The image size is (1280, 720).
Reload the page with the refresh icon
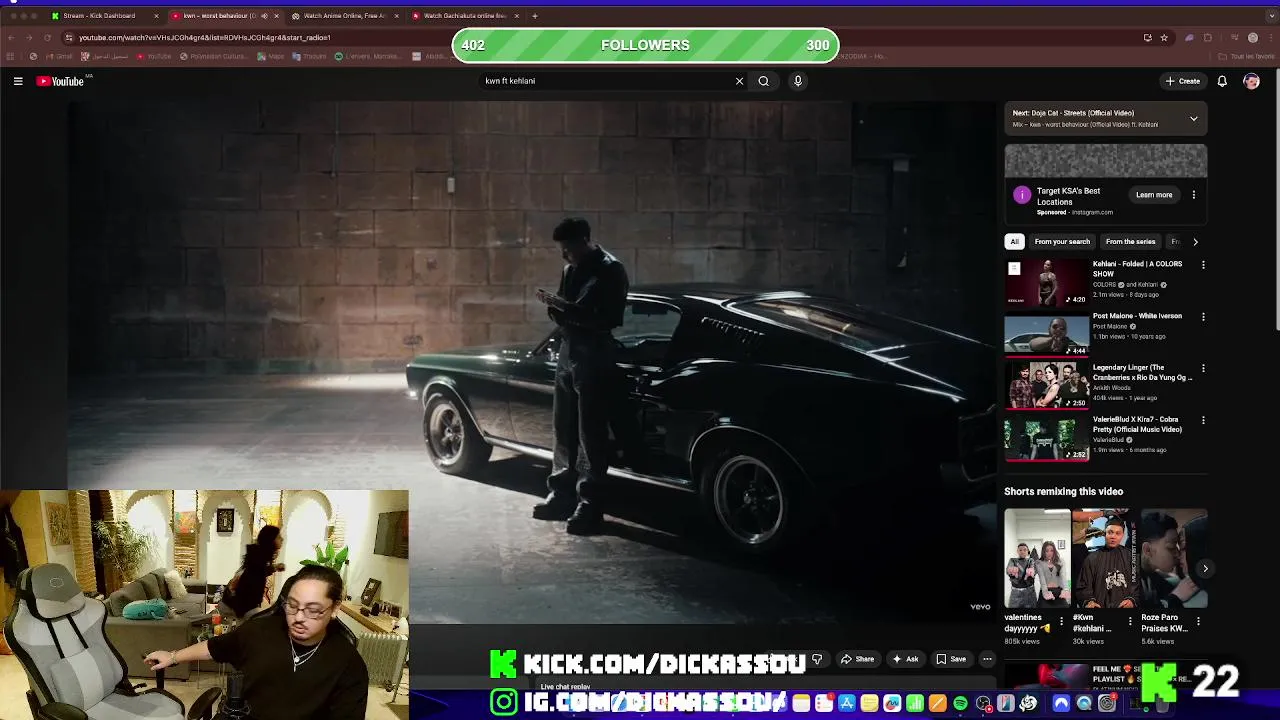coord(47,38)
